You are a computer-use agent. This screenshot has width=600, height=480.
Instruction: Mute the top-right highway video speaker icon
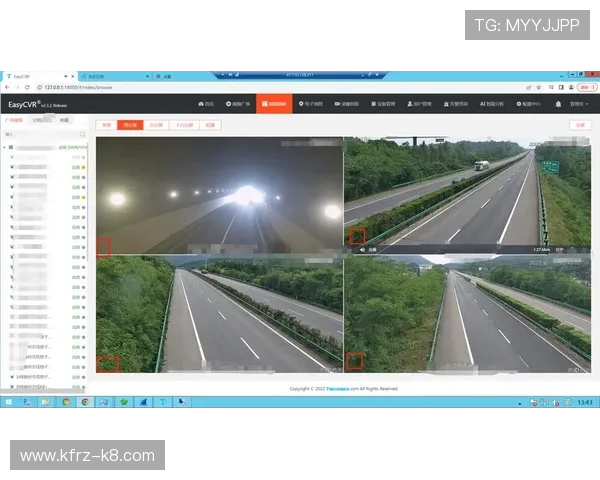362,249
